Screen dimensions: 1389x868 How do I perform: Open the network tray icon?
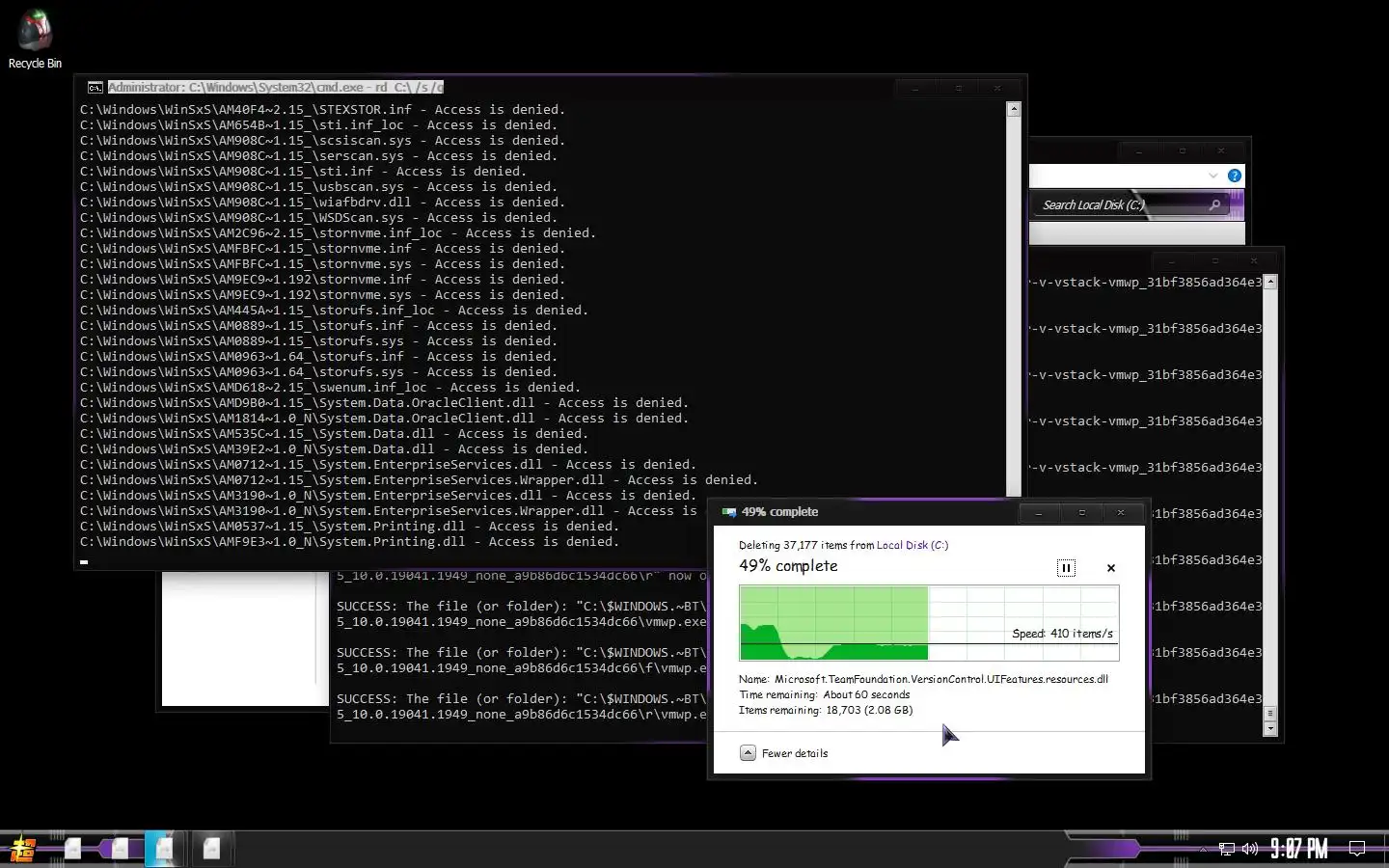coord(1227,850)
